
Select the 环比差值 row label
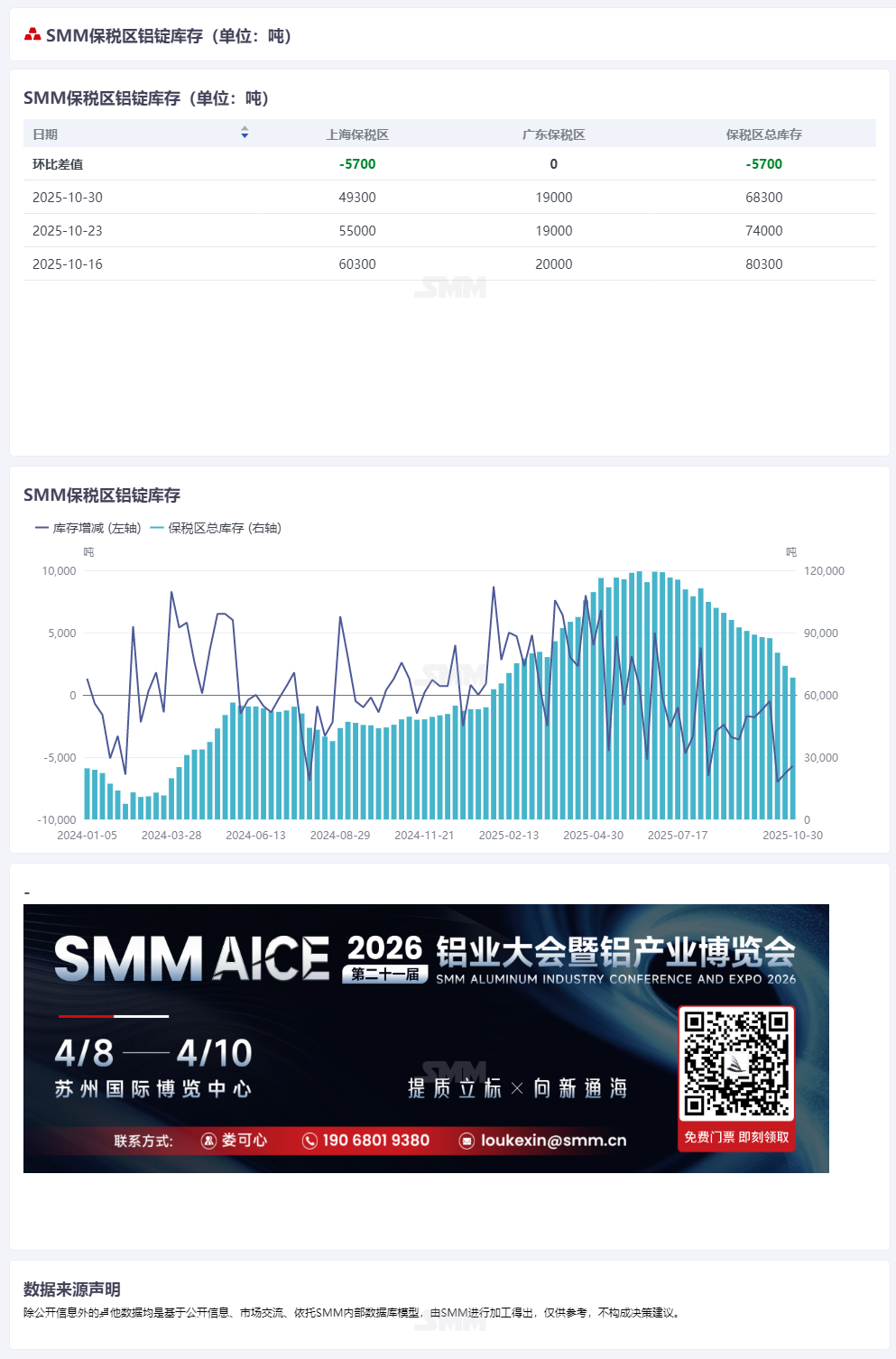point(58,164)
